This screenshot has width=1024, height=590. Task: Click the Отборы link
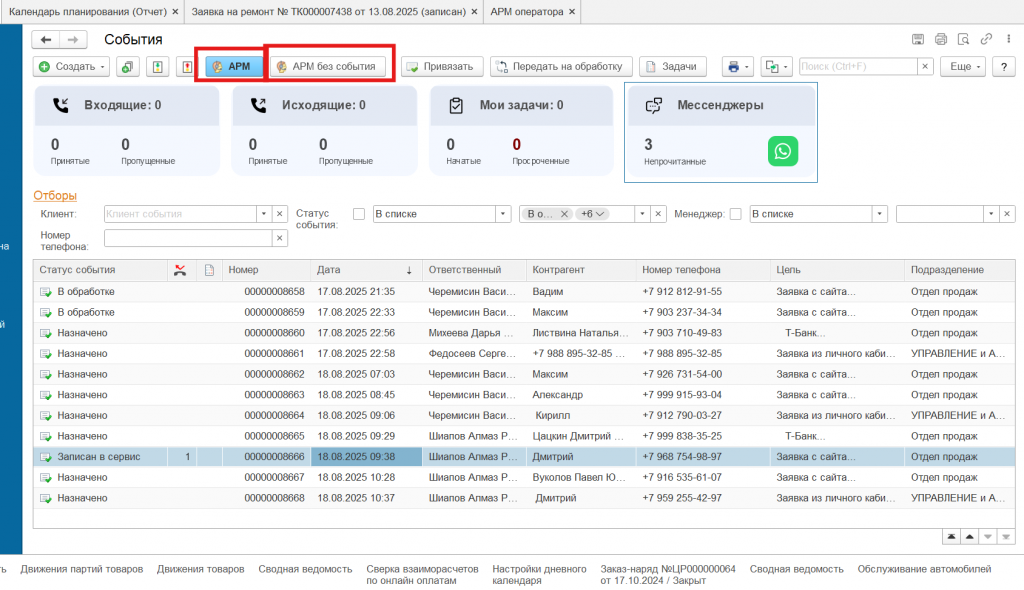pos(55,196)
